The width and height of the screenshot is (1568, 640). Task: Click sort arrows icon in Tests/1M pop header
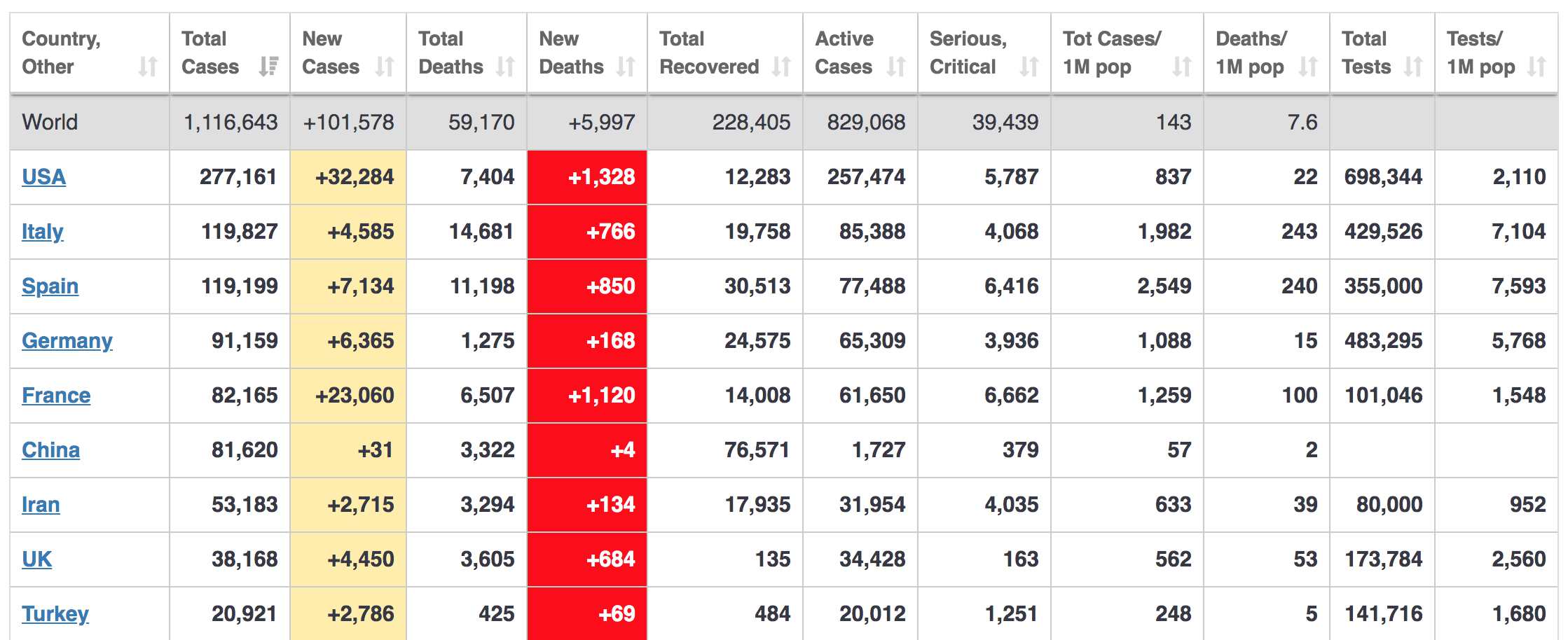point(1536,67)
